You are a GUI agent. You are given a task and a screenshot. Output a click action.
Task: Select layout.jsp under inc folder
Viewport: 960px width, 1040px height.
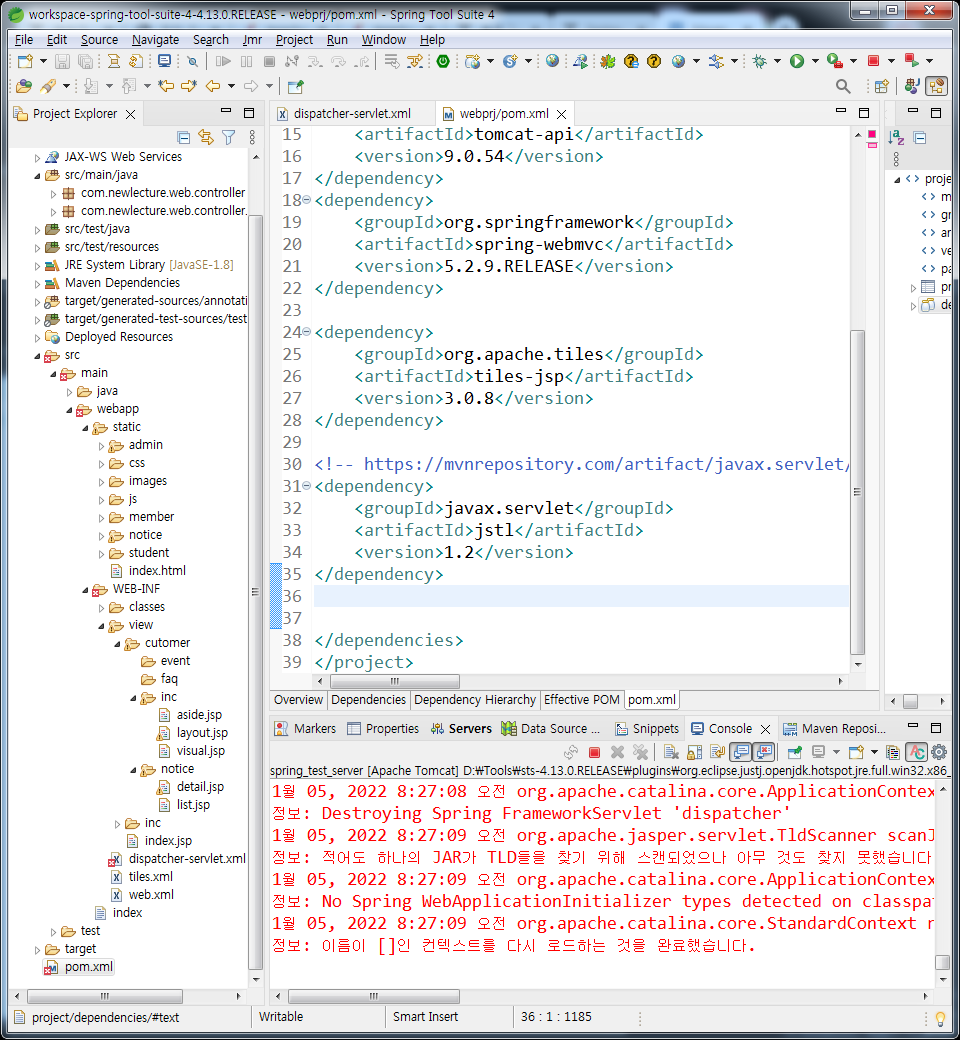click(202, 732)
